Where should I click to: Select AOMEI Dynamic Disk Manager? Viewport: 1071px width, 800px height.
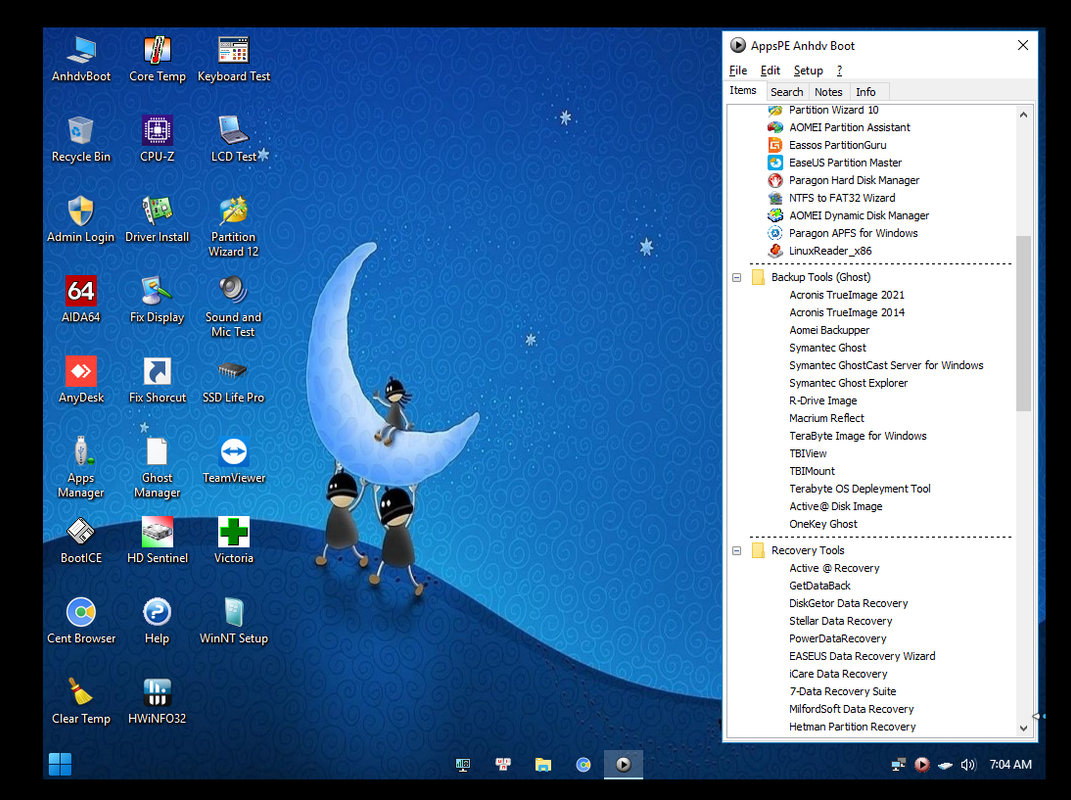[x=859, y=216]
